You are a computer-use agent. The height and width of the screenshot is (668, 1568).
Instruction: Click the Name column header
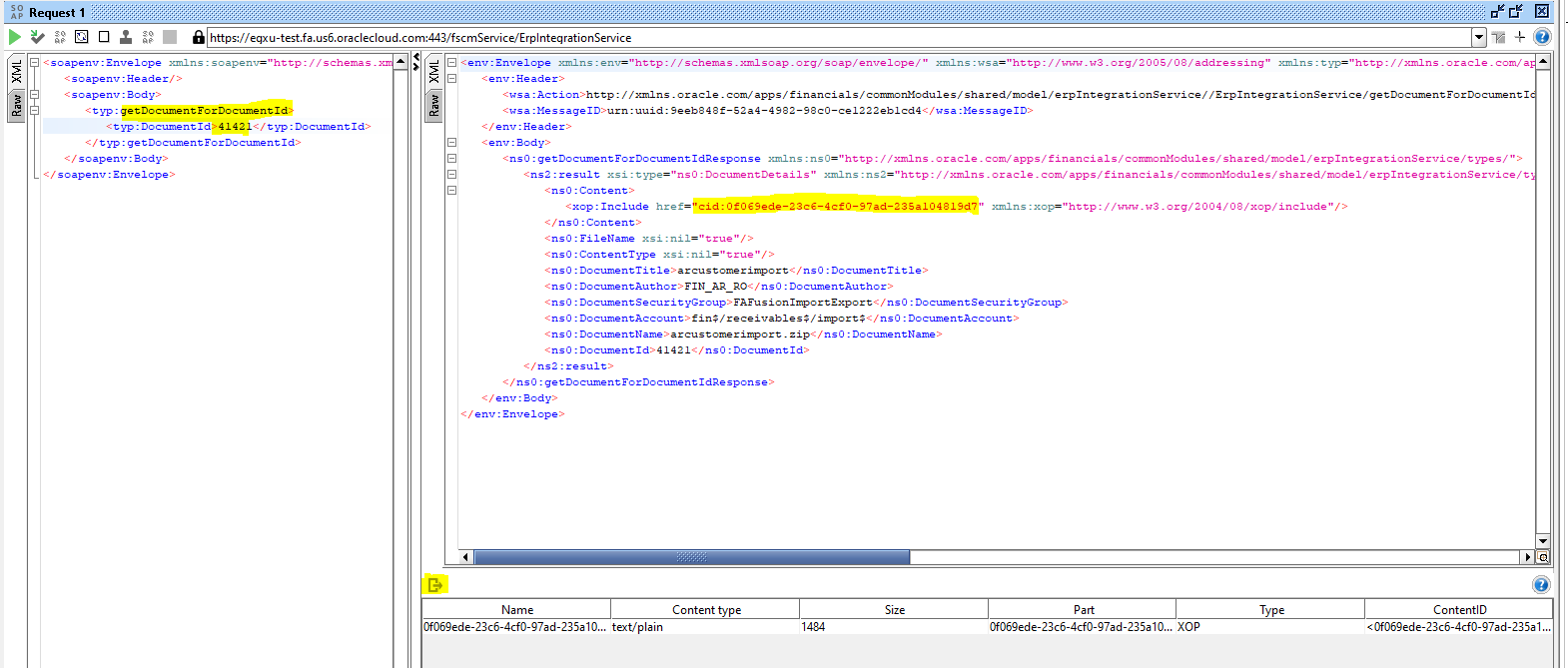pos(516,609)
